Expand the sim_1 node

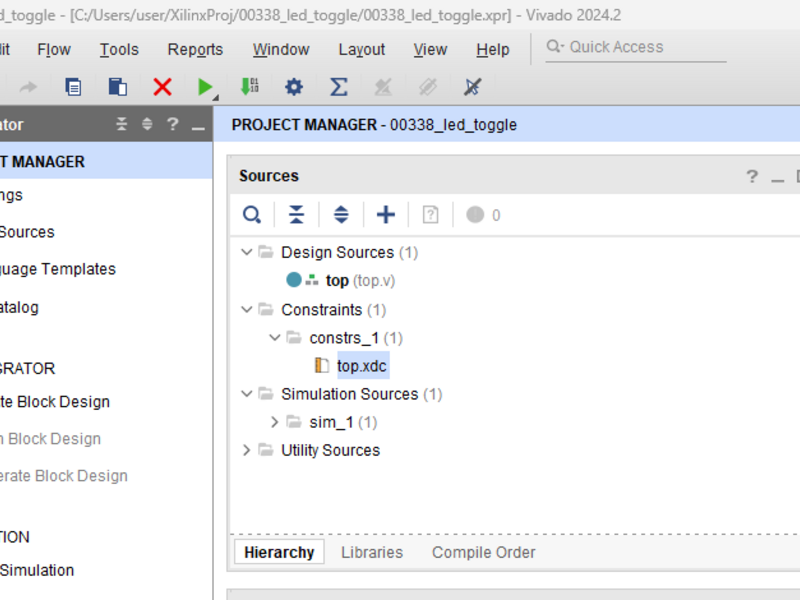point(274,422)
